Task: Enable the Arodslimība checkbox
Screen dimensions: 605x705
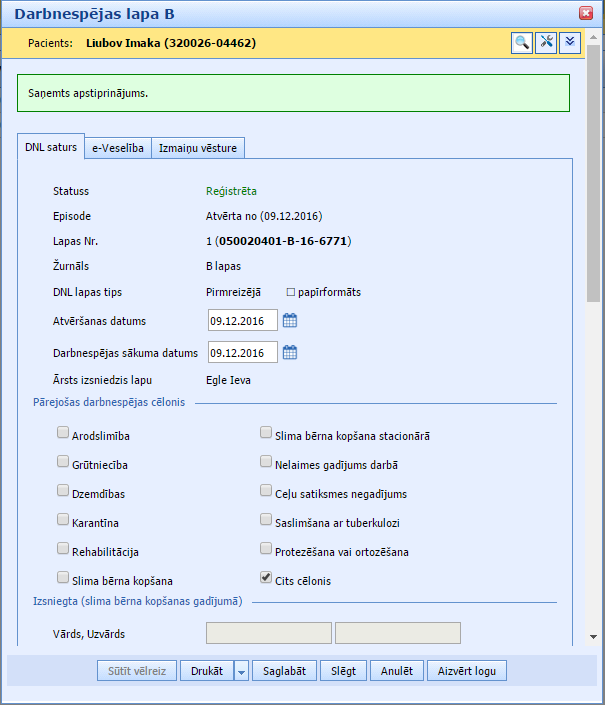Action: (64, 435)
